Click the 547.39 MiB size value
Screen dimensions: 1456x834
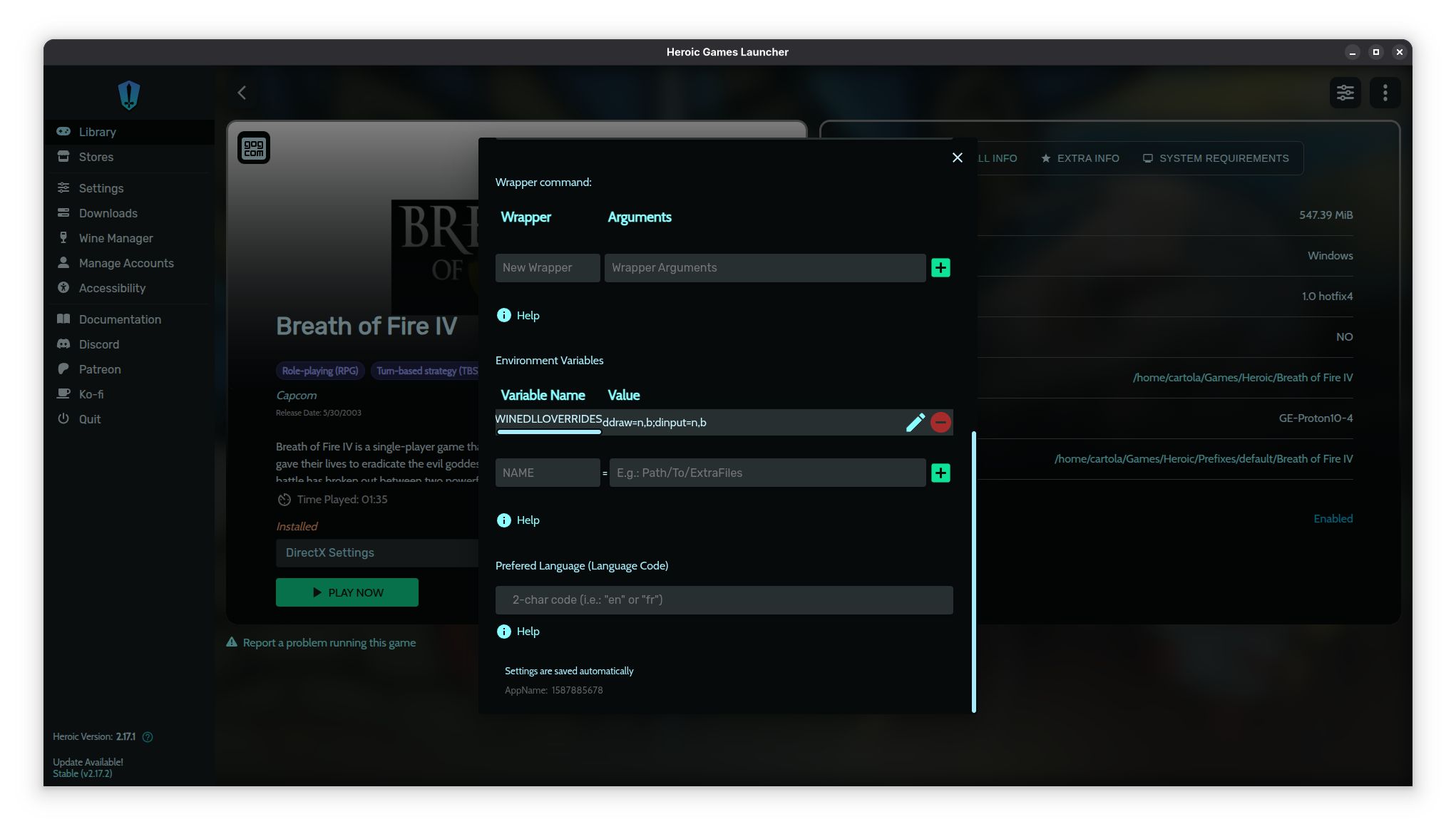1326,215
